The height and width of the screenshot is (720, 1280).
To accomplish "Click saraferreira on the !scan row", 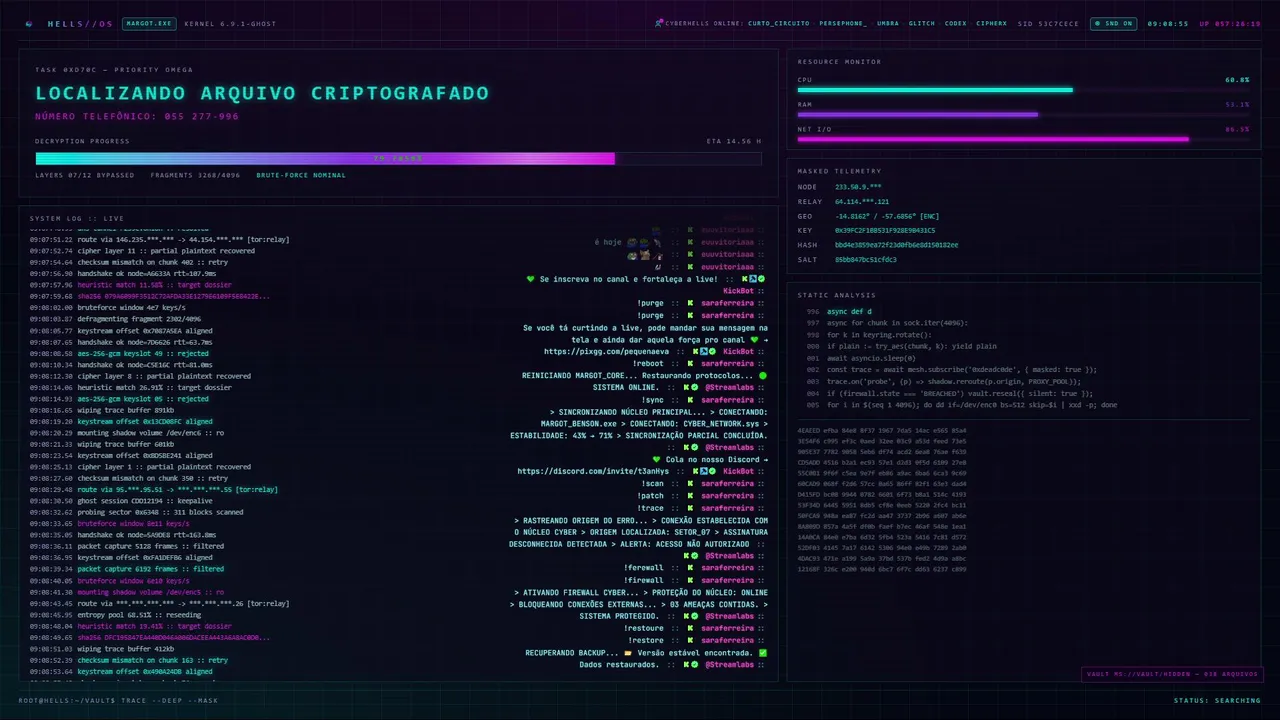I will pos(727,484).
